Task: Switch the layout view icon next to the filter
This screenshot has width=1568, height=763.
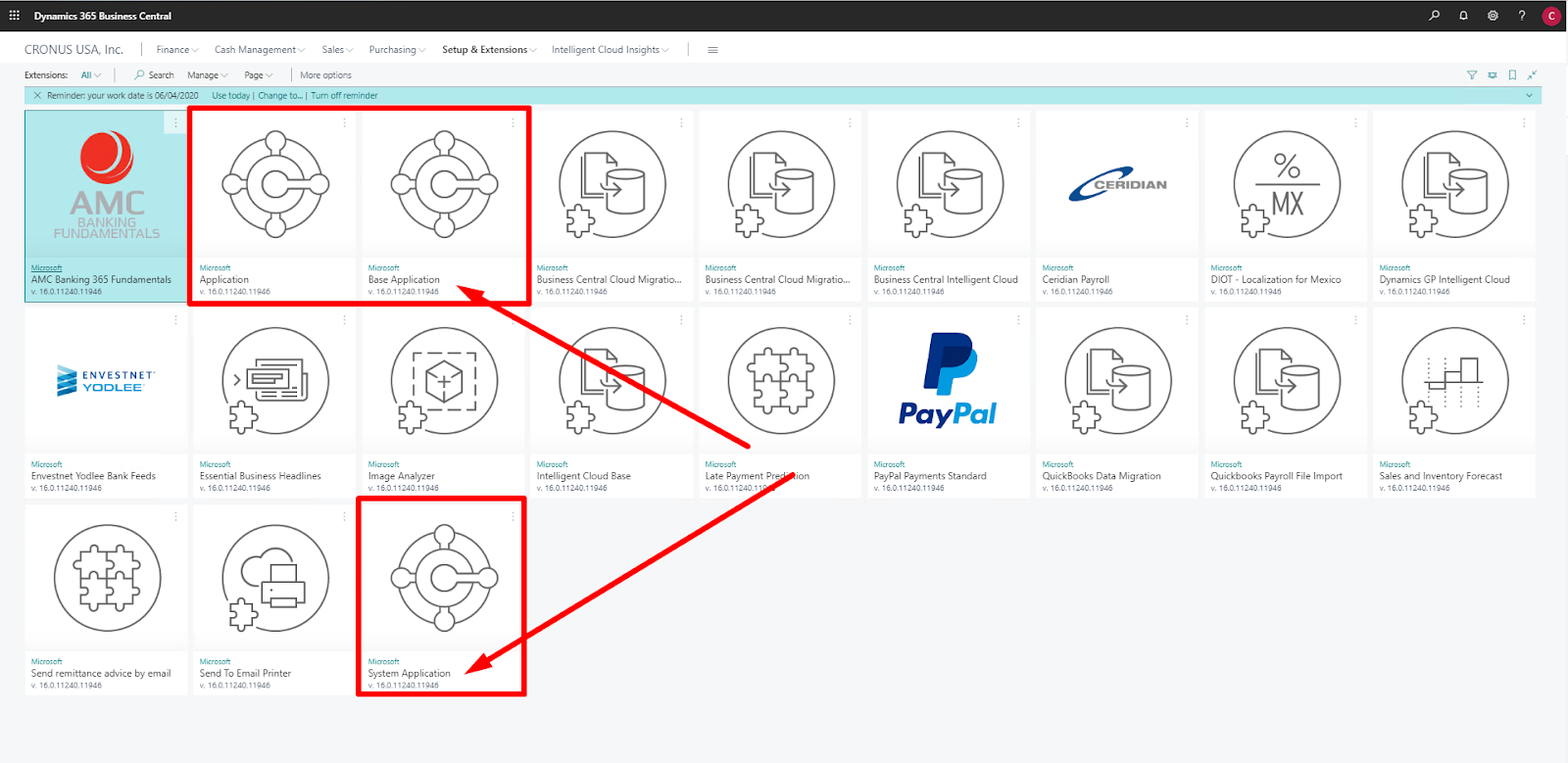Action: point(1492,75)
